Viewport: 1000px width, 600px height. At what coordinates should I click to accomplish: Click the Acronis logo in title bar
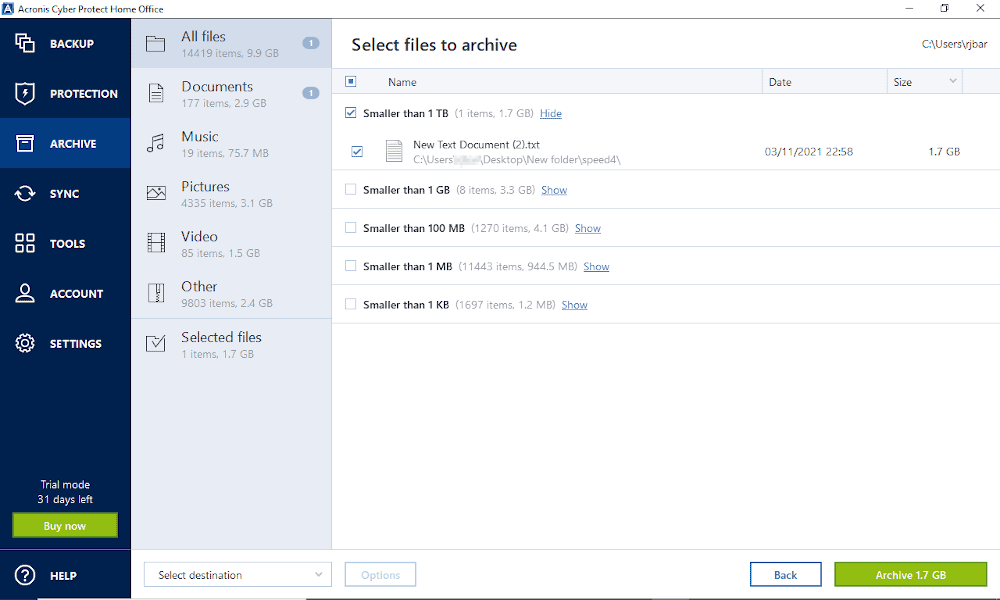coord(8,8)
